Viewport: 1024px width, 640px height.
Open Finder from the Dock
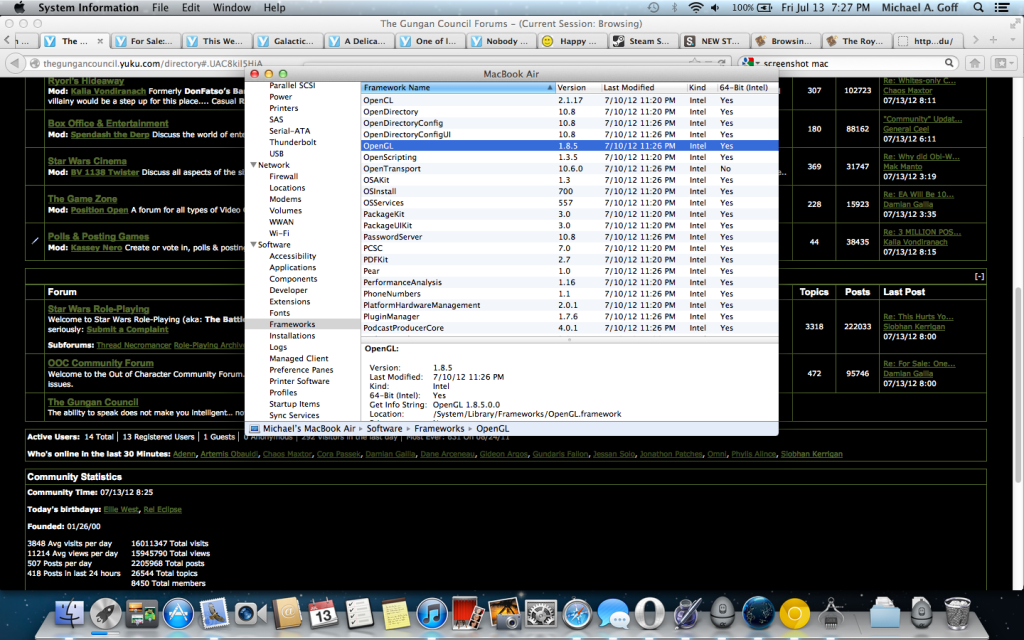69,615
